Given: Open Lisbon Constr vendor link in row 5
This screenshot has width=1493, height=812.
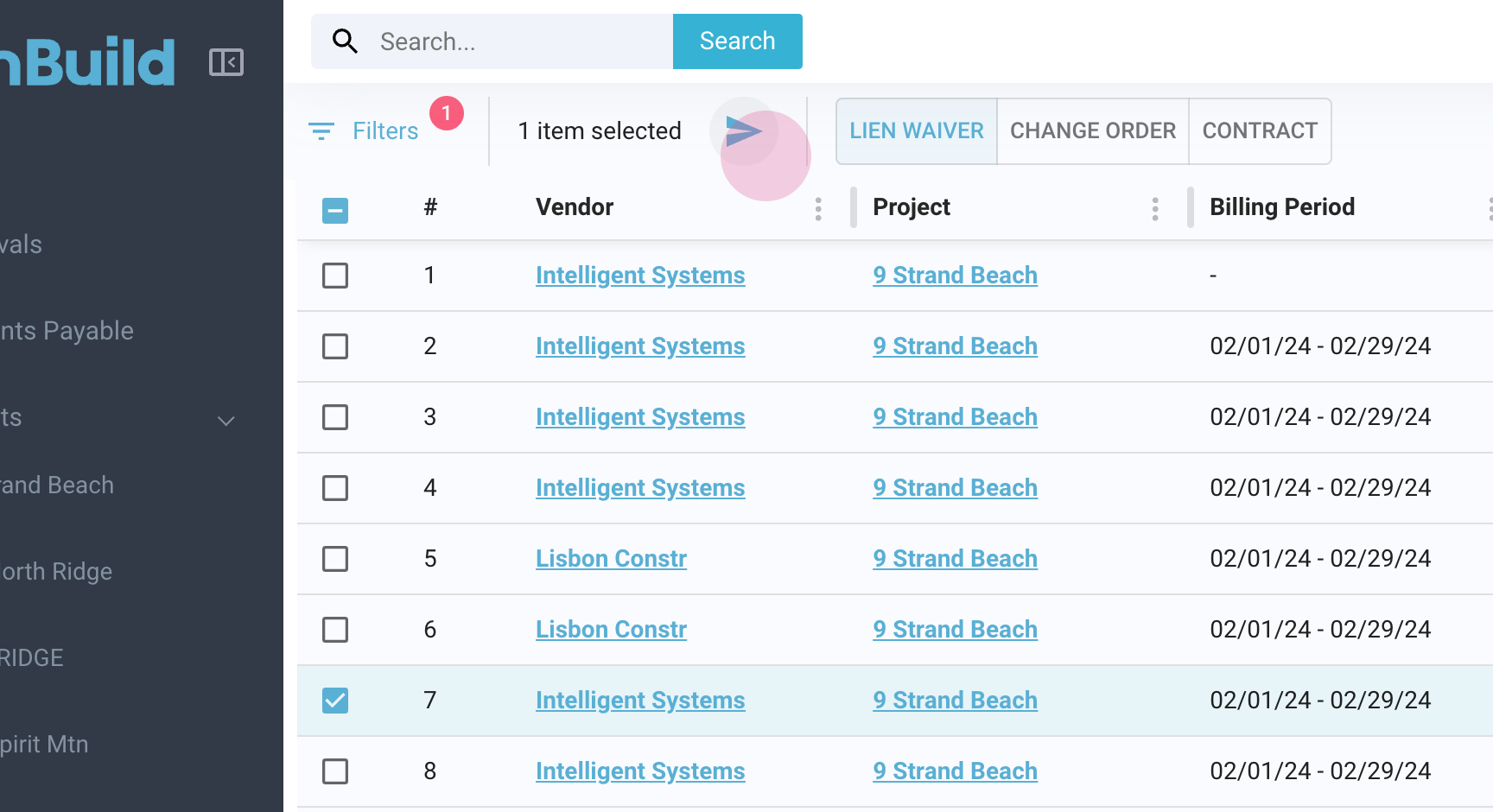Looking at the screenshot, I should [x=611, y=559].
